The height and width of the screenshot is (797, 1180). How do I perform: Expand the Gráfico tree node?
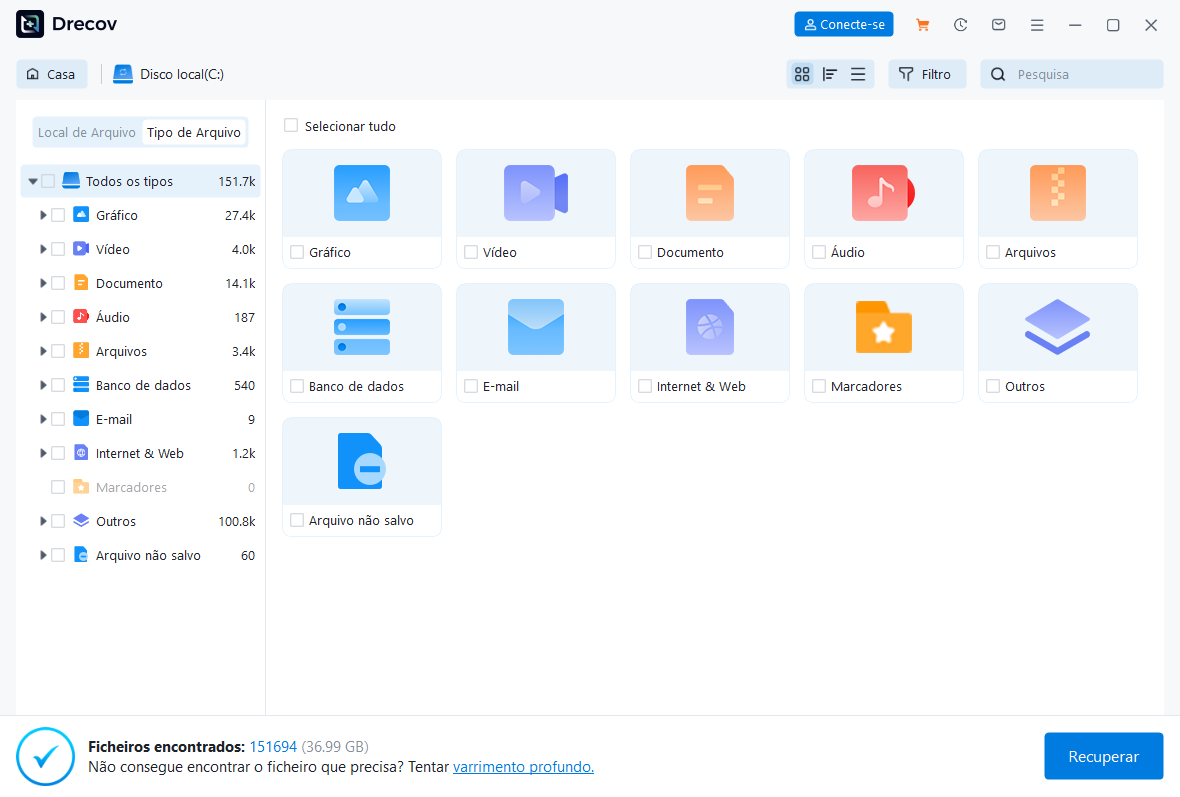(43, 215)
